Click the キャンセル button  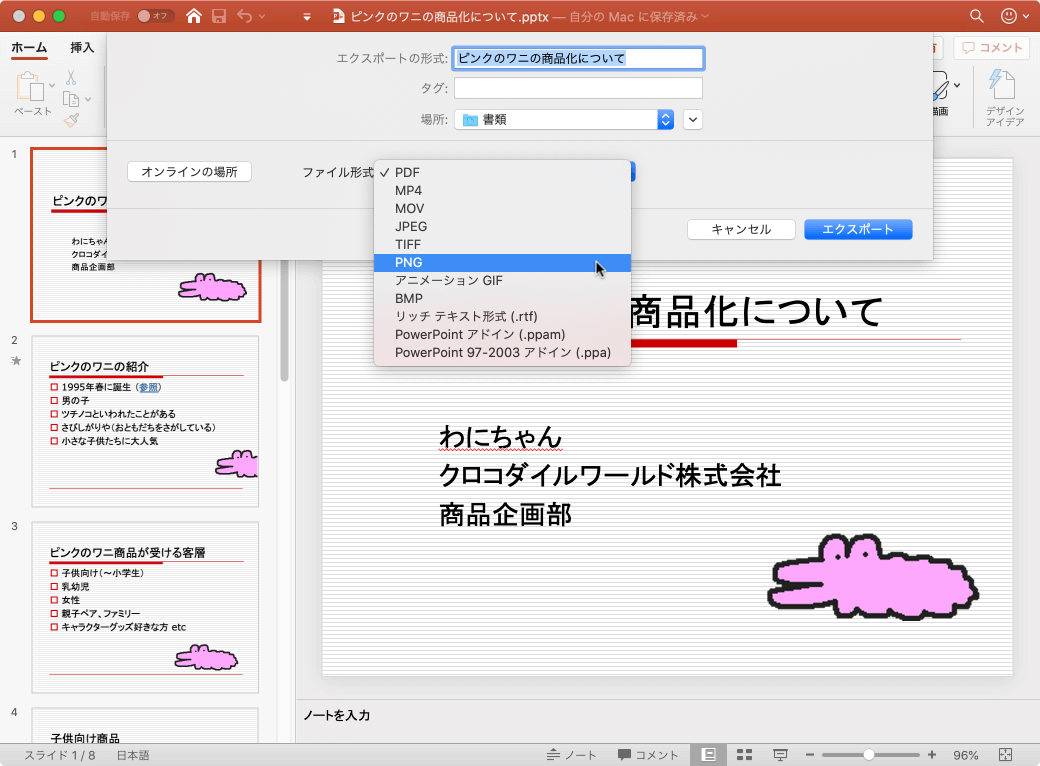tap(741, 229)
